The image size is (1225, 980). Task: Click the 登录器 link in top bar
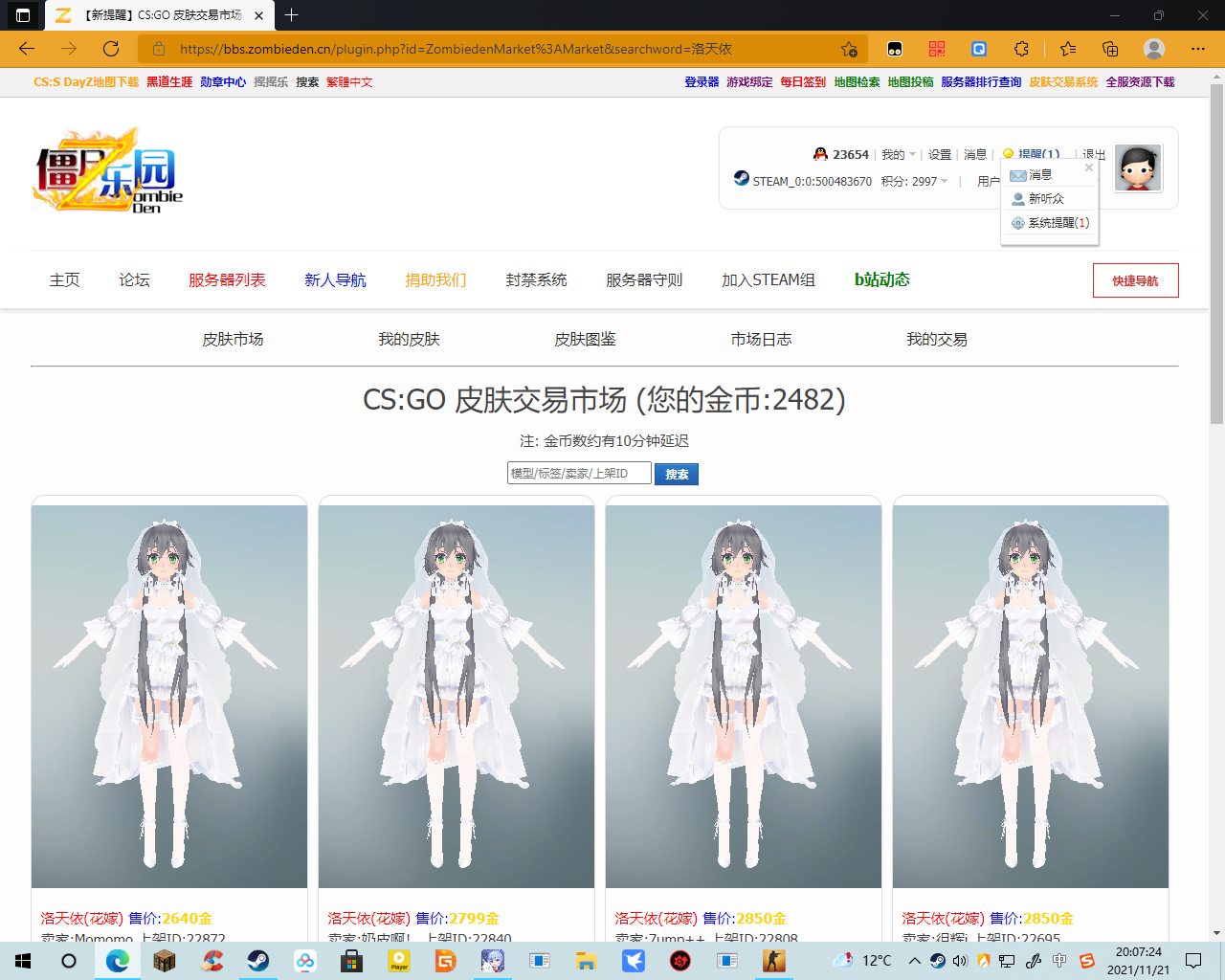coord(702,82)
